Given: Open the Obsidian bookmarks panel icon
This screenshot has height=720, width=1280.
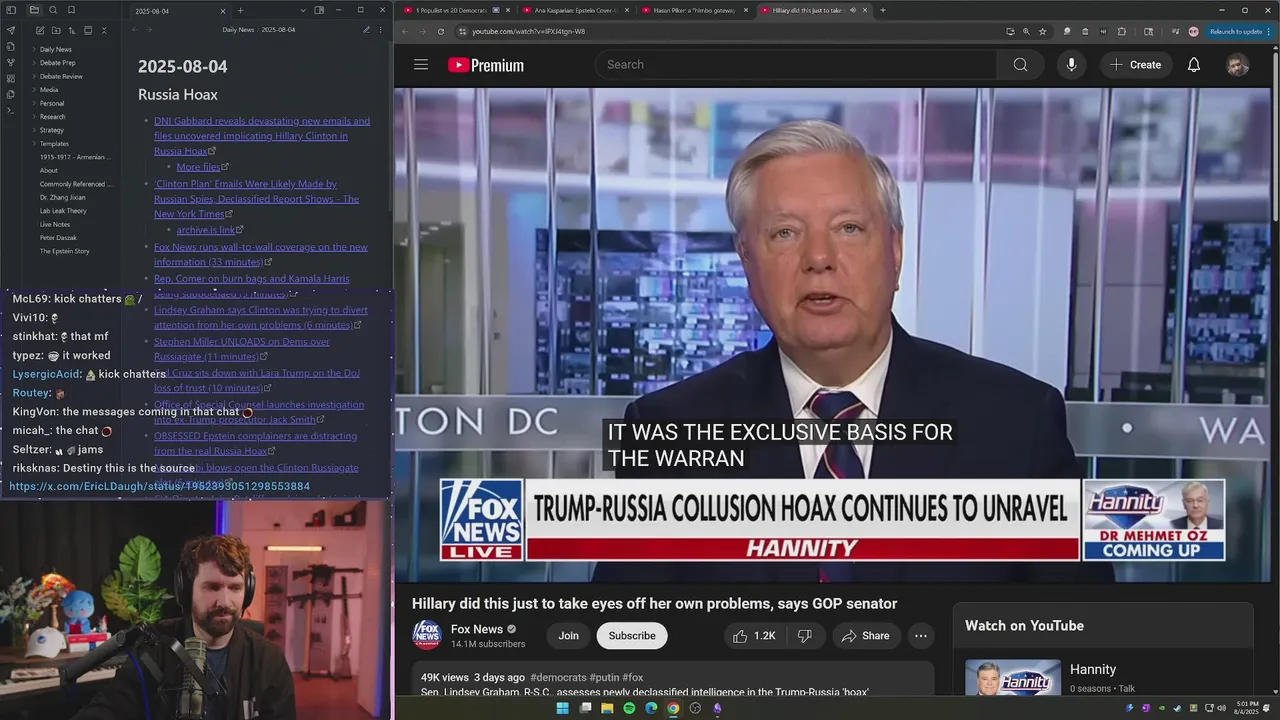Looking at the screenshot, I should (70, 10).
